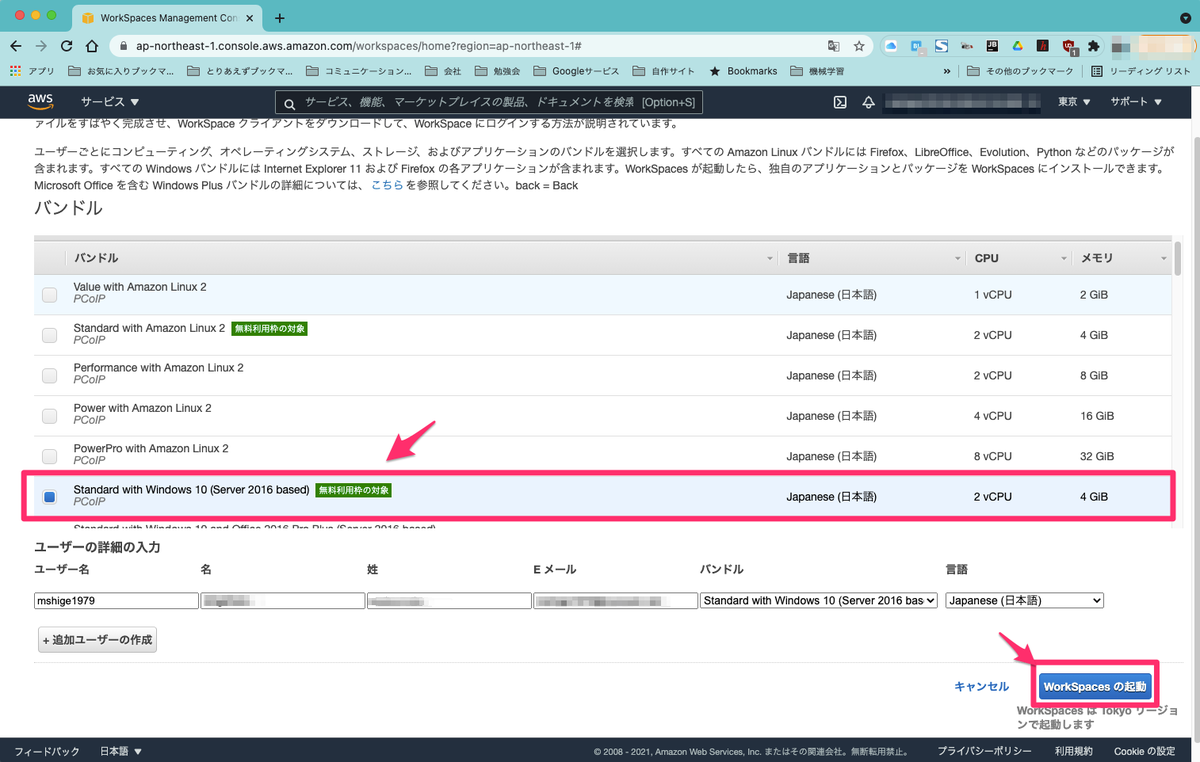The width and height of the screenshot is (1200, 762).
Task: Click the AWS service search input field
Action: pos(490,103)
